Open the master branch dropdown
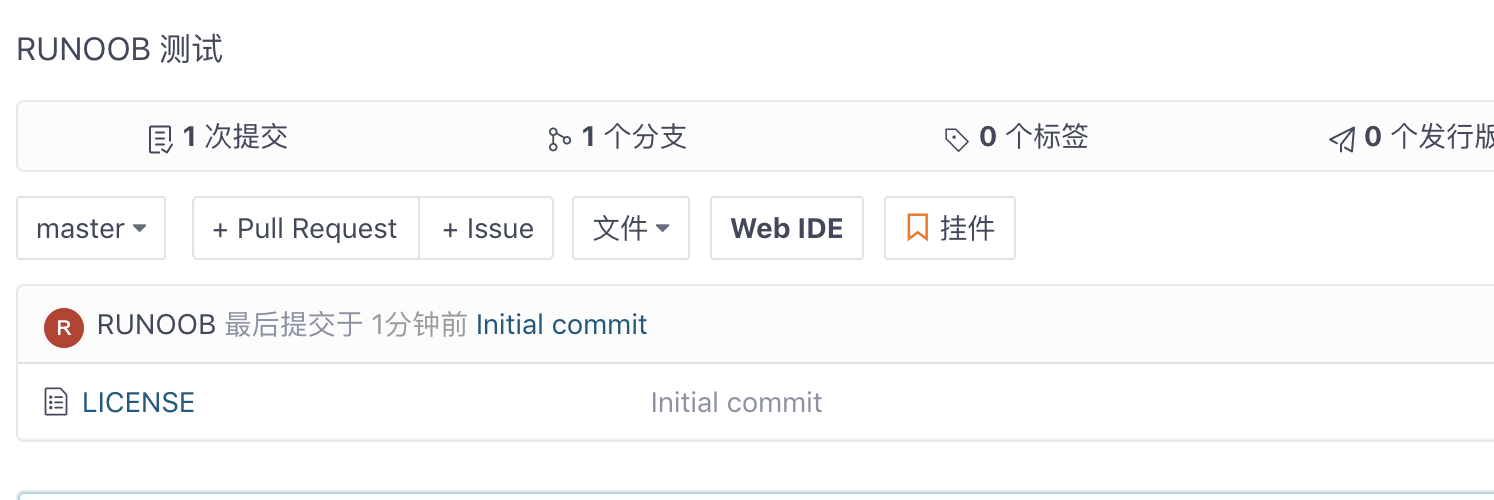This screenshot has height=500, width=1494. [x=91, y=229]
